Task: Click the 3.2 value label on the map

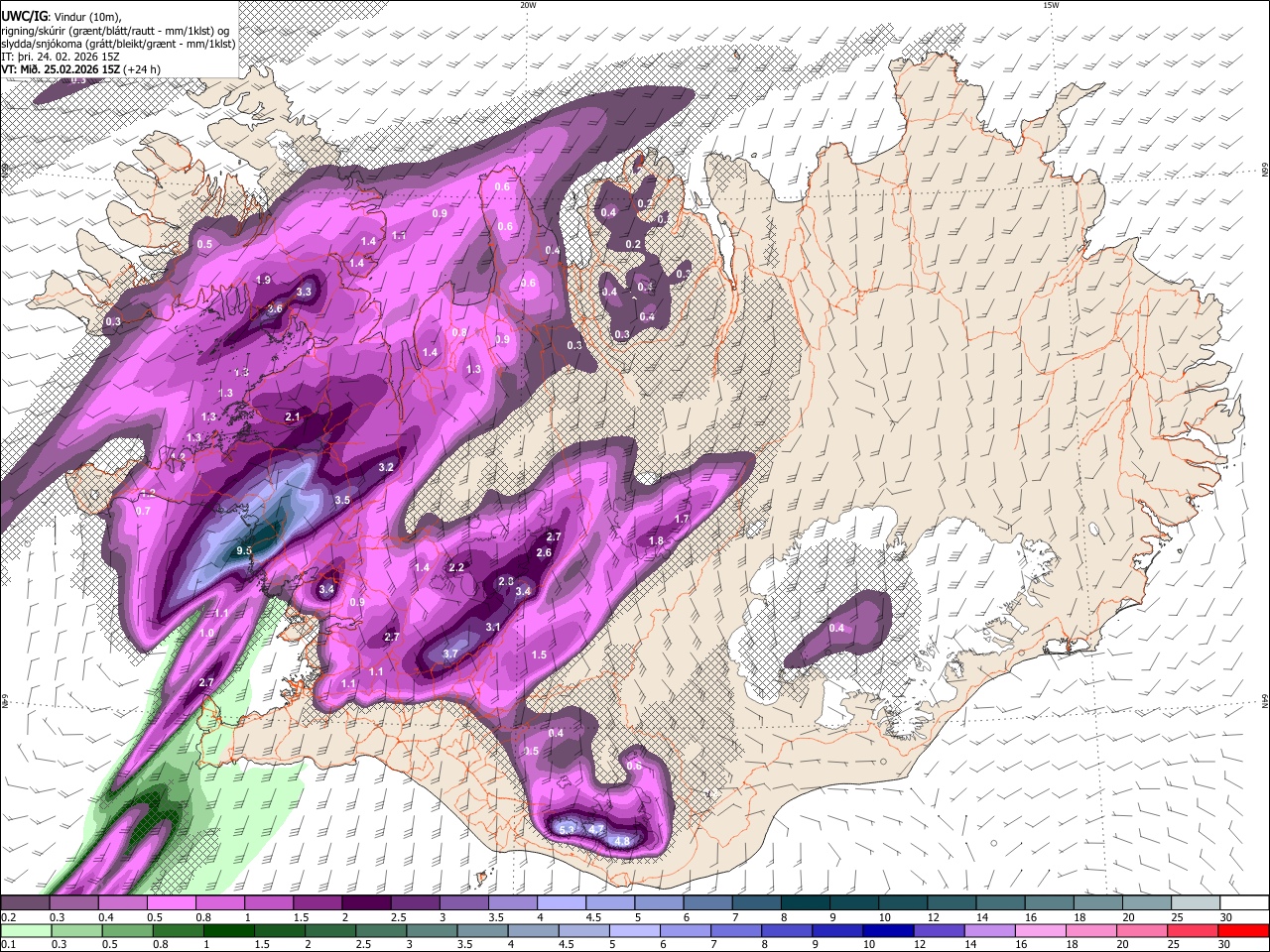Action: pos(387,467)
